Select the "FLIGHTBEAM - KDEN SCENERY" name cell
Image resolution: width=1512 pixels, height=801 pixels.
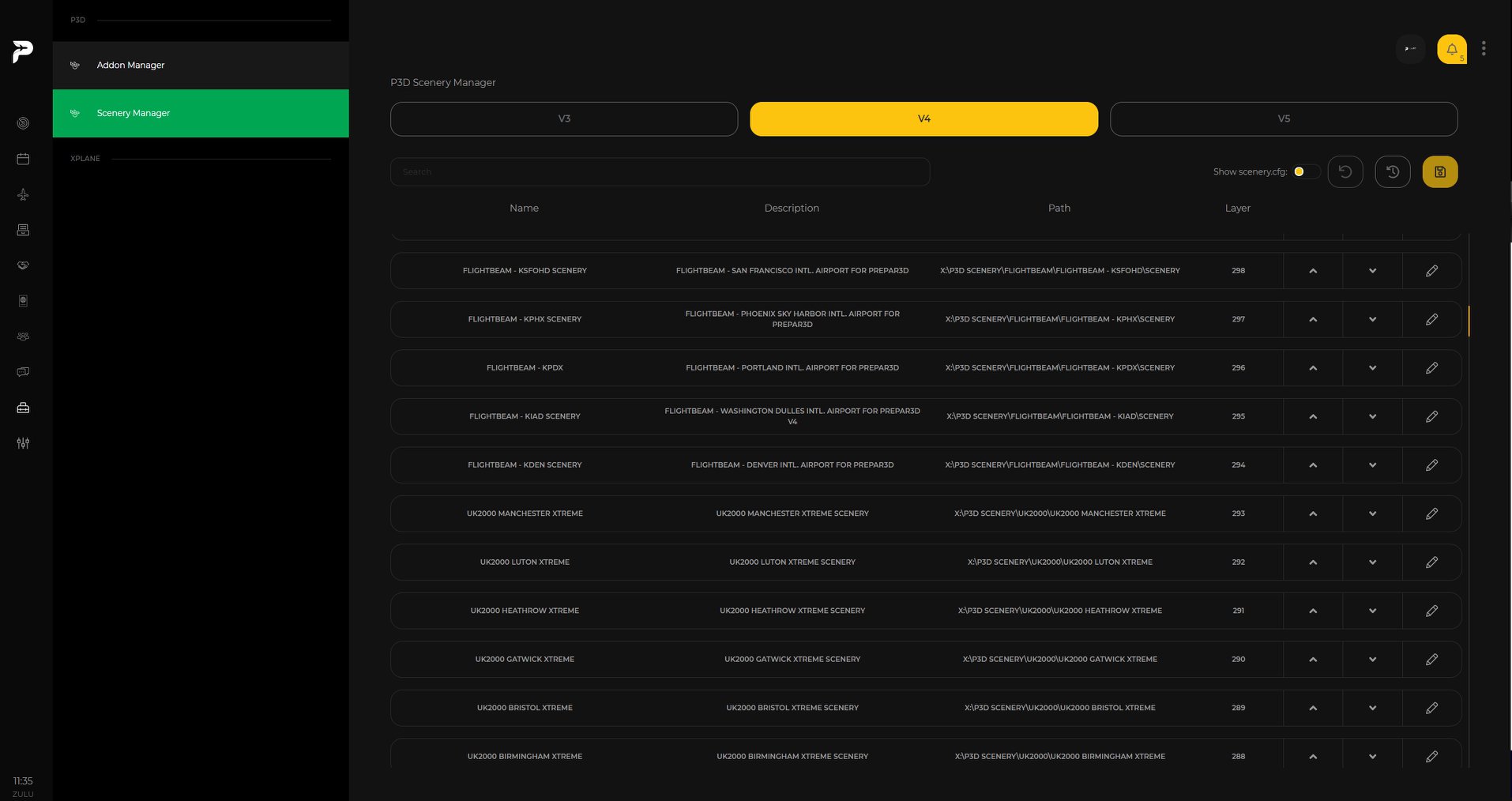click(x=525, y=465)
